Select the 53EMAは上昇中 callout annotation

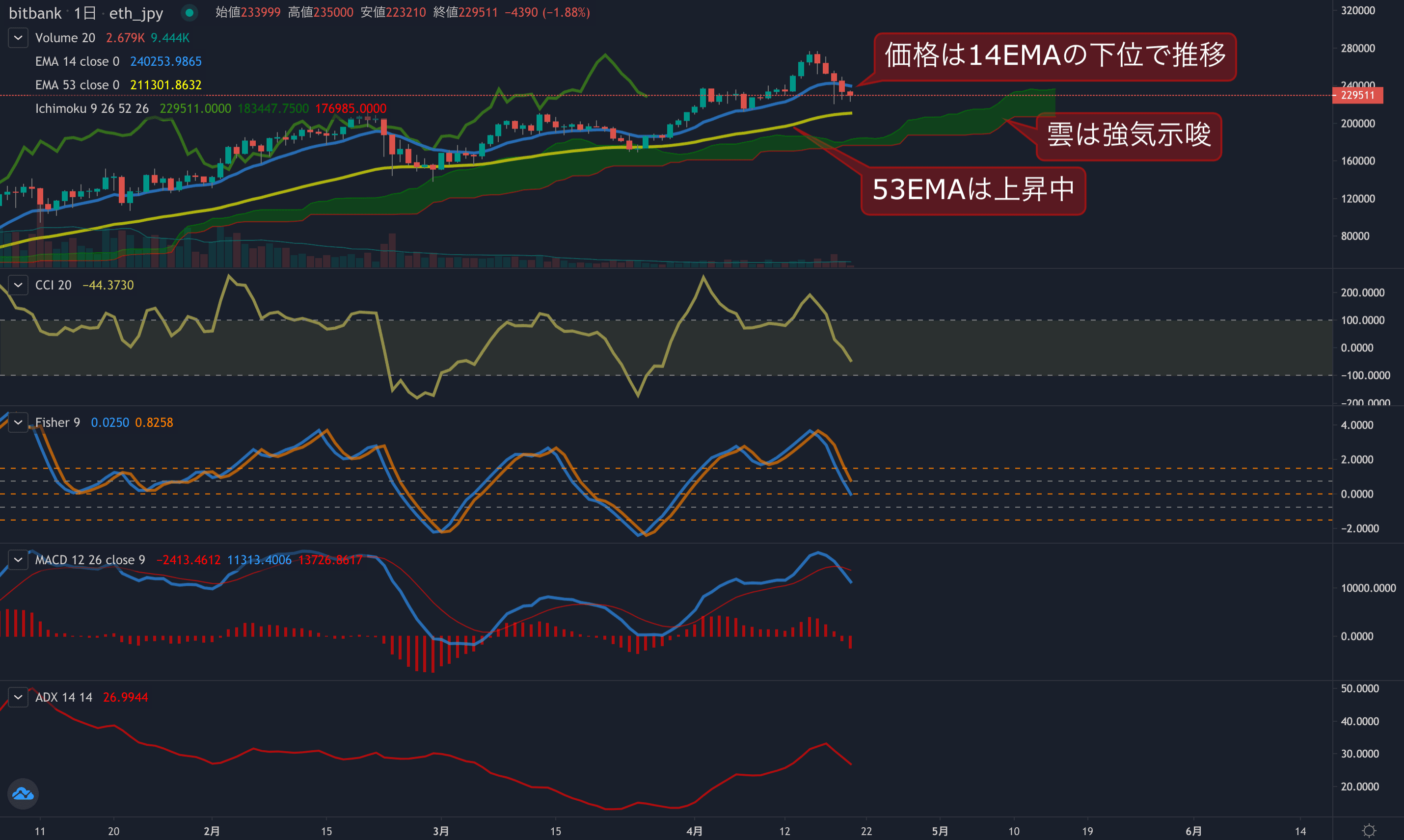(973, 190)
